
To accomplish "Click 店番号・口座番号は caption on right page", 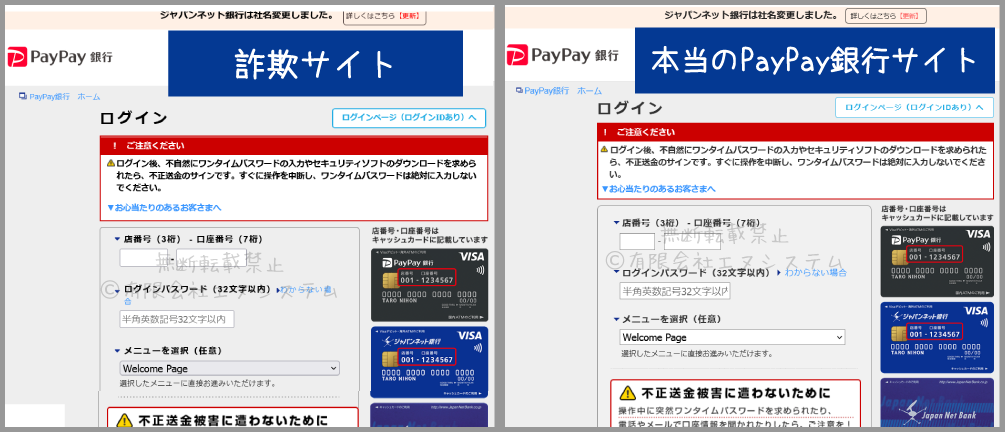I will point(913,209).
